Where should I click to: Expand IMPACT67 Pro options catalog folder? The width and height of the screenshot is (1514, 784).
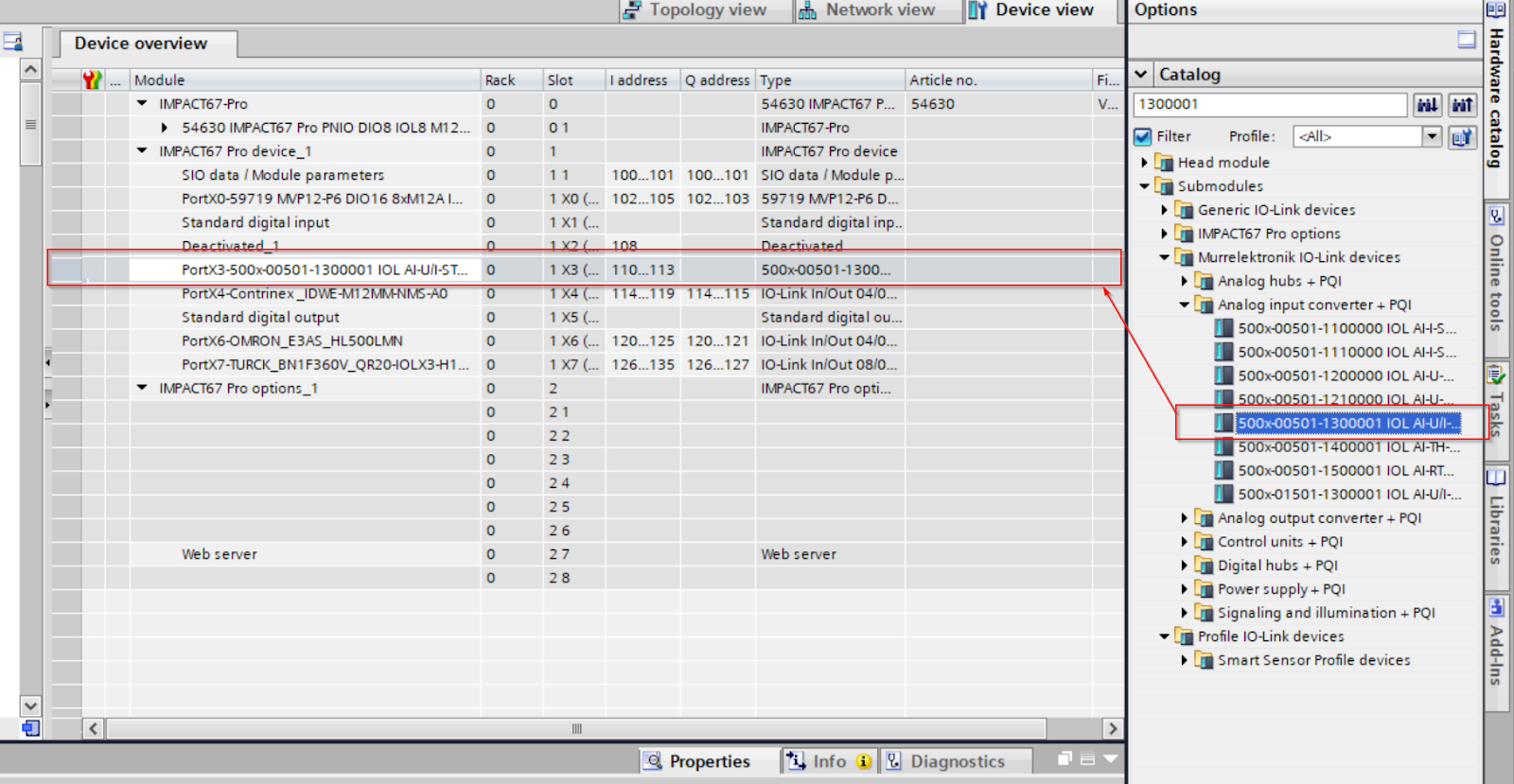pyautogui.click(x=1165, y=234)
